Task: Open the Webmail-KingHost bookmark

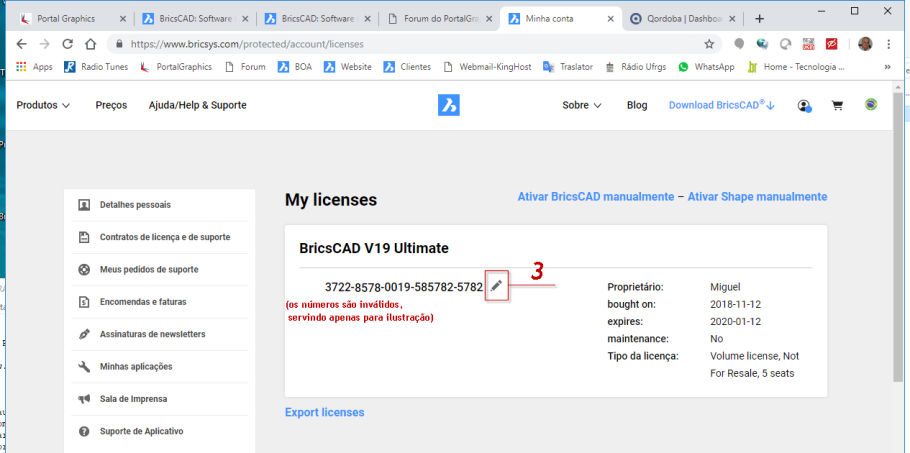Action: point(487,67)
